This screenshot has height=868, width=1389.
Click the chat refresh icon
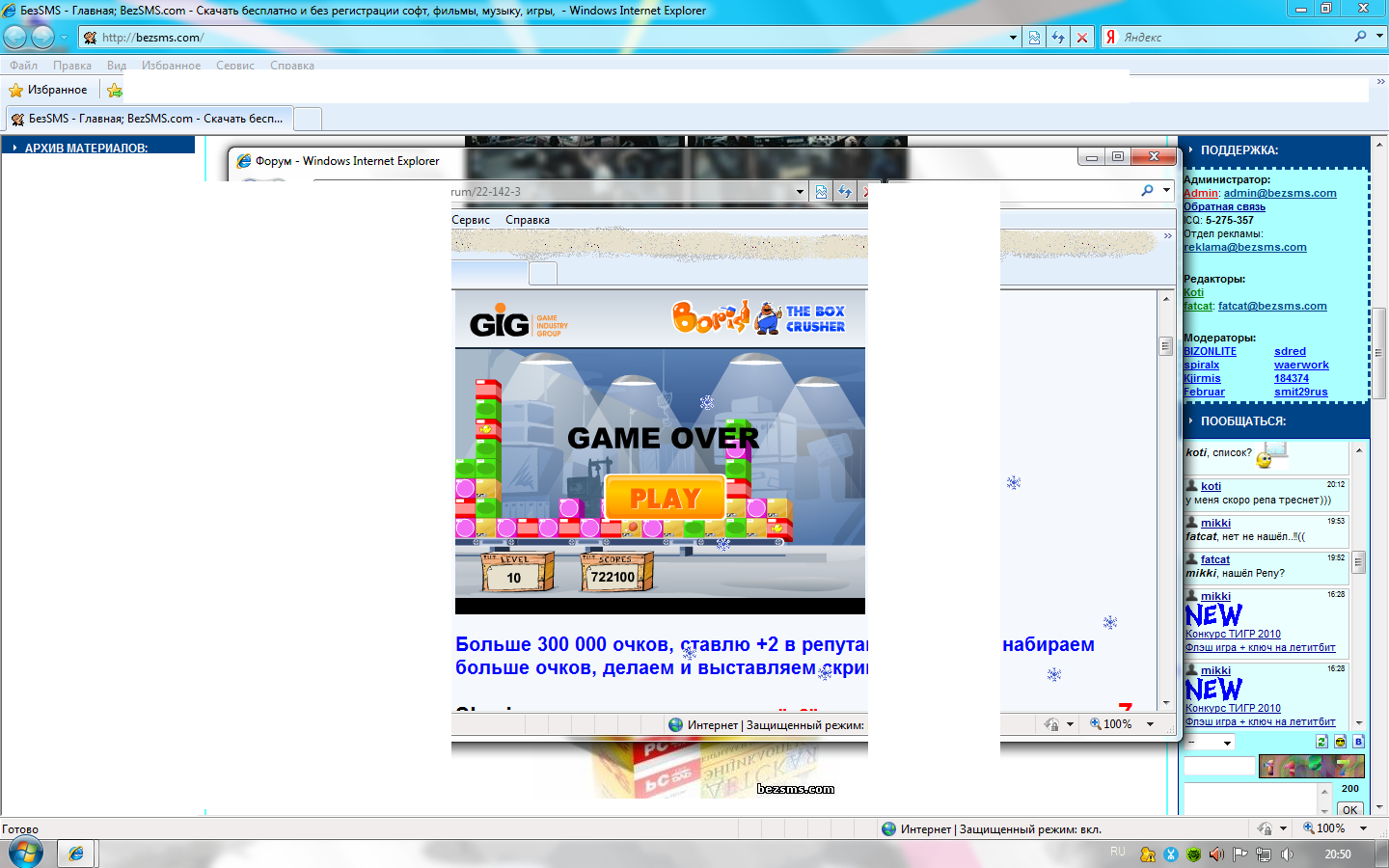tap(1321, 742)
